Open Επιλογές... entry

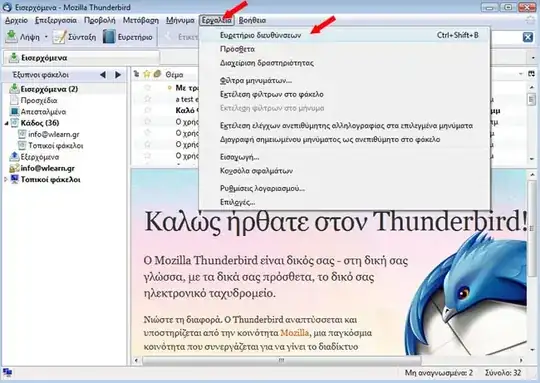[344, 202]
